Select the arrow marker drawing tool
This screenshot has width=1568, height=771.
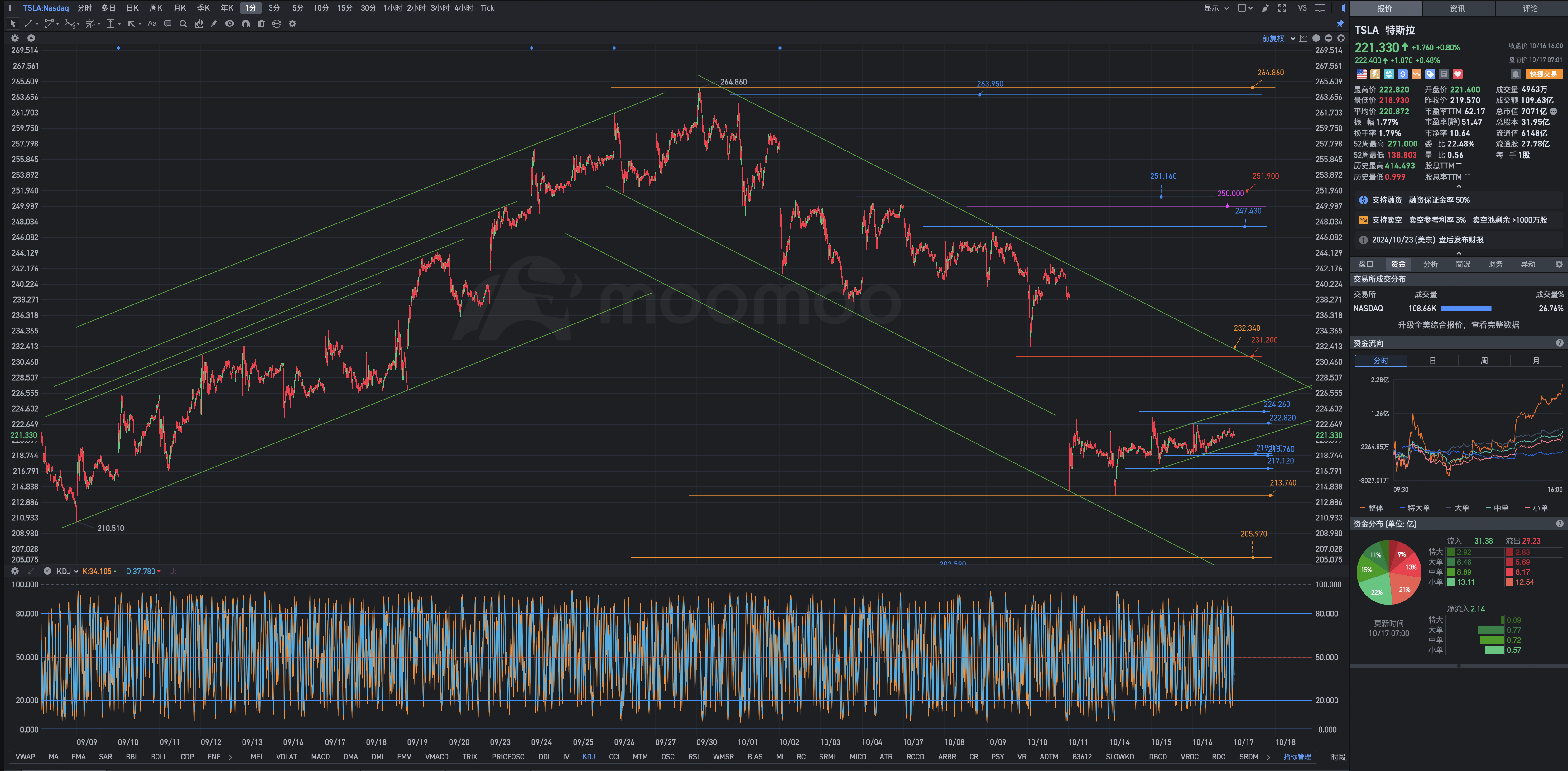pyautogui.click(x=132, y=24)
